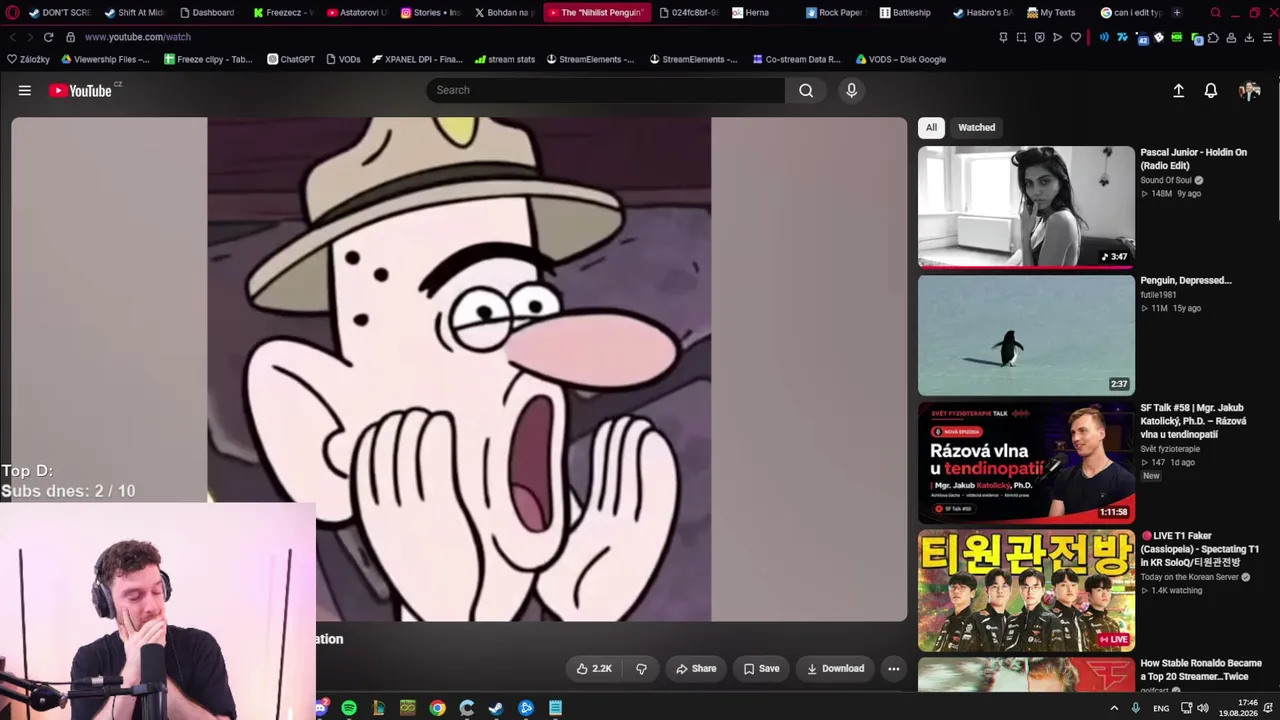
Task: Open YouTube notifications bell
Action: [x=1210, y=91]
